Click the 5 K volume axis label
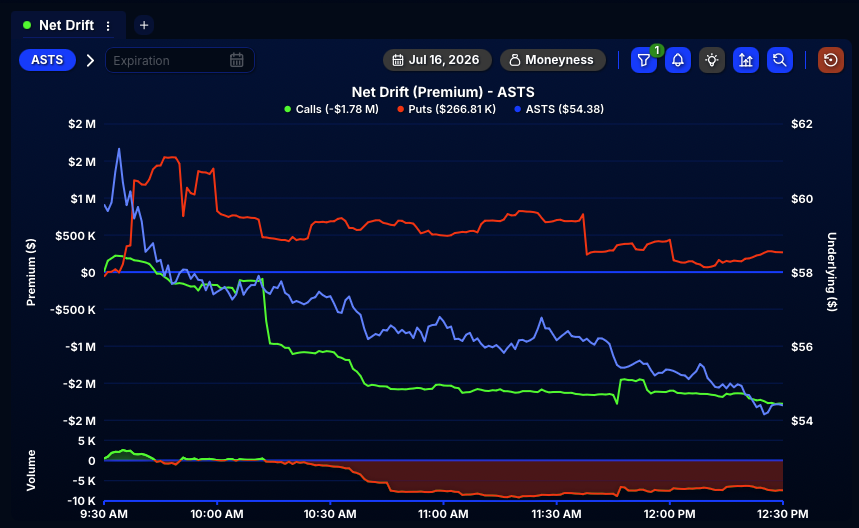Viewport: 859px width, 528px height. point(87,441)
